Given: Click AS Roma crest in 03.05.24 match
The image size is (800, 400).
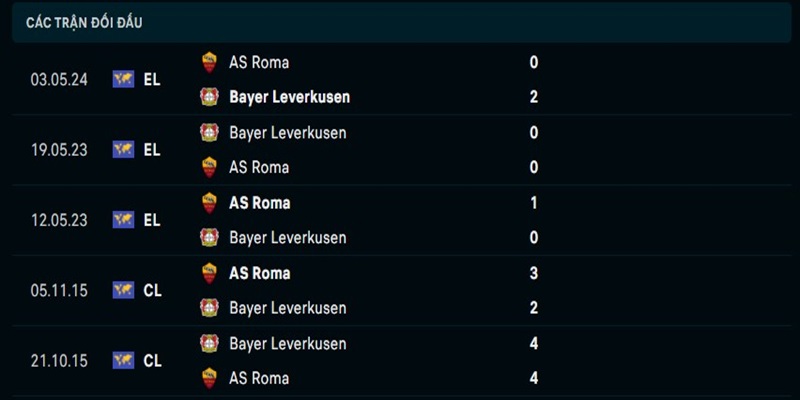Looking at the screenshot, I should coord(209,62).
